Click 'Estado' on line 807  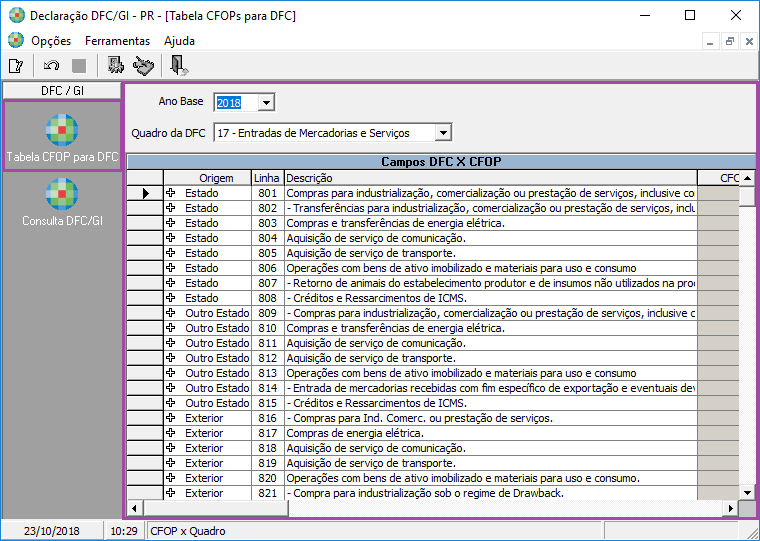[x=202, y=283]
